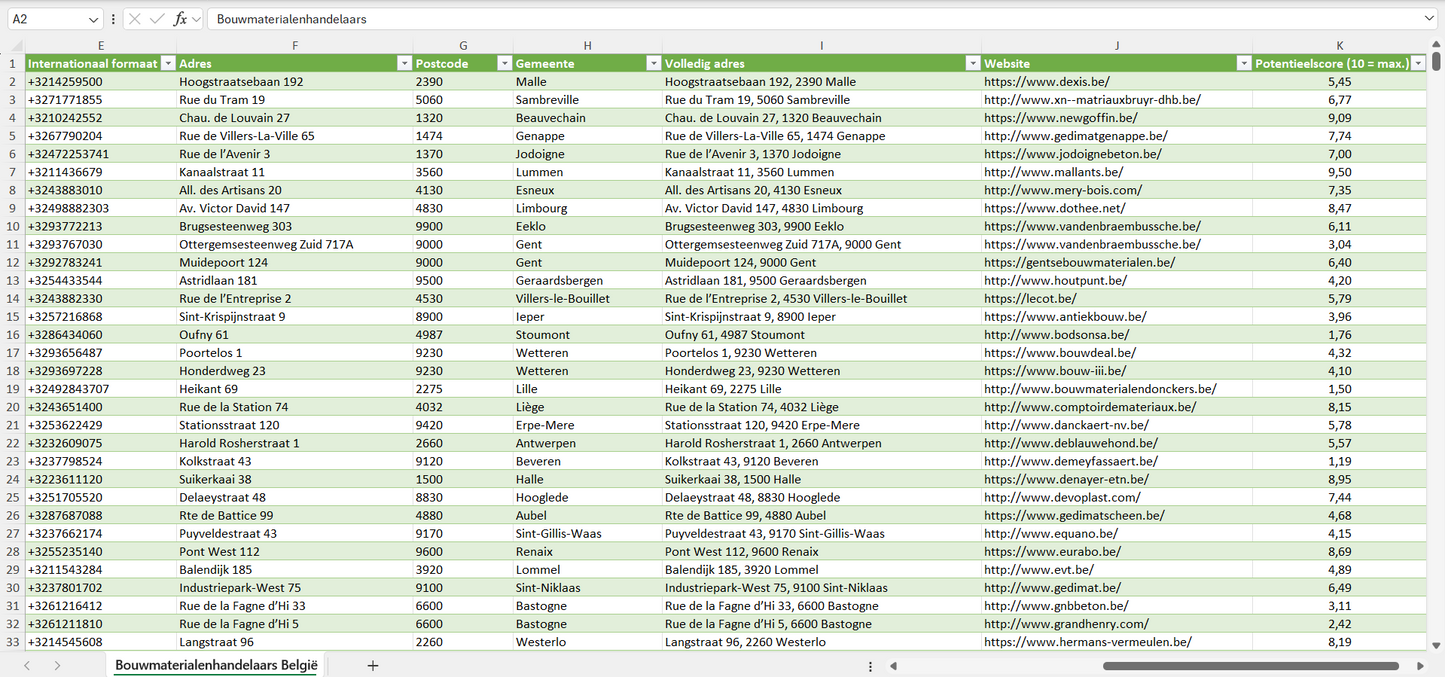The image size is (1445, 677).
Task: Click the next sheet navigation arrow
Action: [x=57, y=665]
